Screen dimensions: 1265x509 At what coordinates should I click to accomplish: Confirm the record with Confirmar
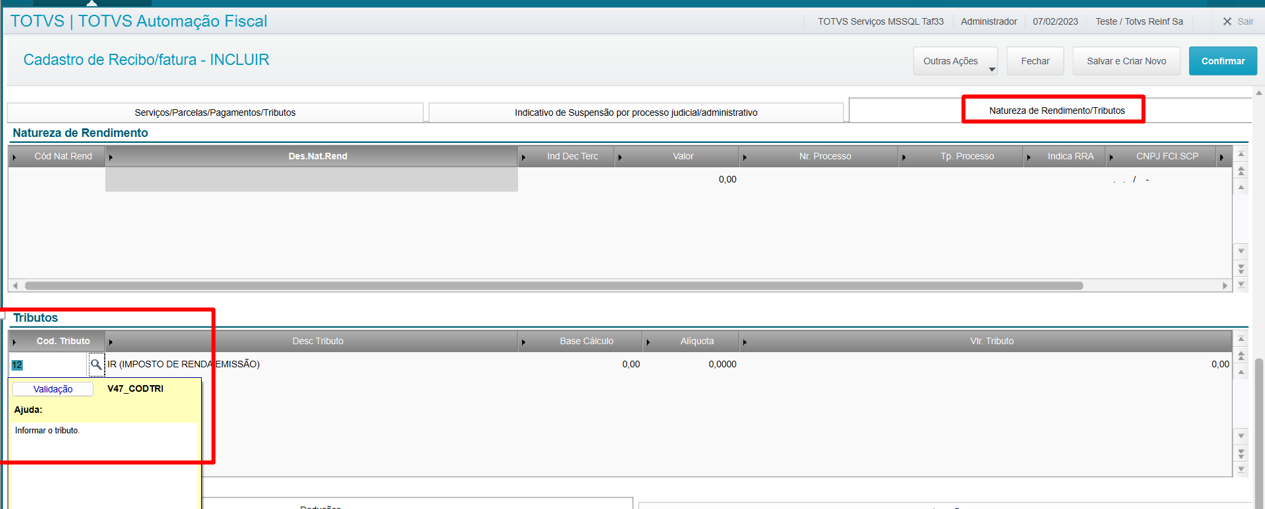tap(1223, 61)
